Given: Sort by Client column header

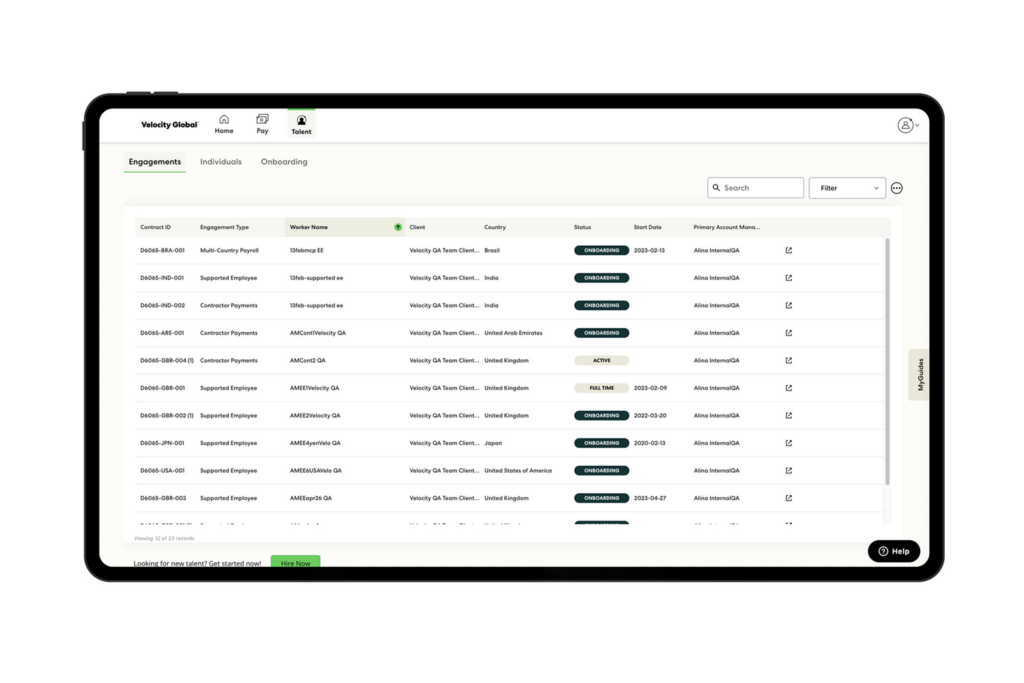Looking at the screenshot, I should [x=417, y=227].
